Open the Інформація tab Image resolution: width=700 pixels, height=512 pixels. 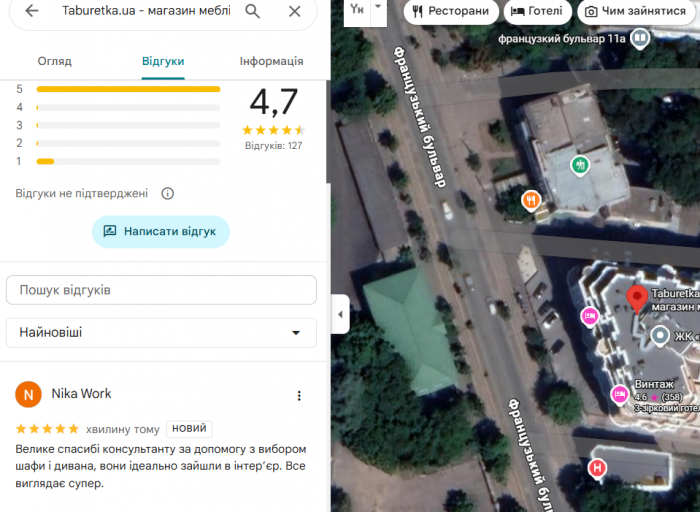(x=271, y=61)
